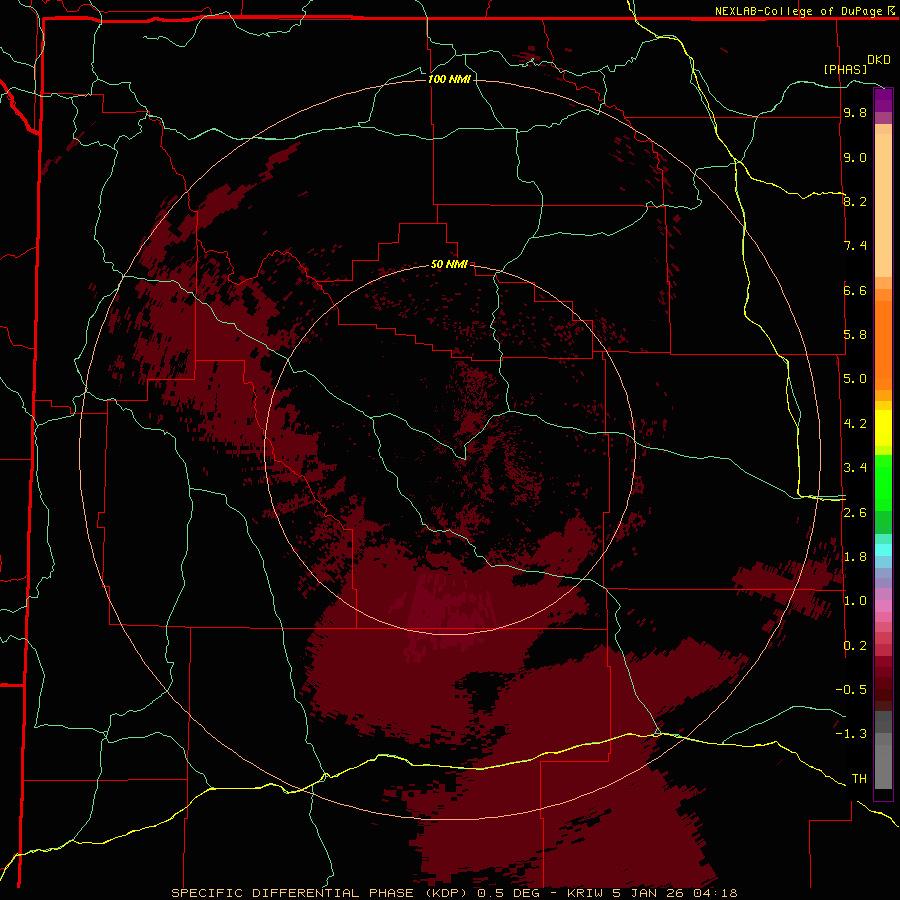Image resolution: width=900 pixels, height=900 pixels.
Task: Click the 100 NMI range ring label
Action: (x=449, y=79)
